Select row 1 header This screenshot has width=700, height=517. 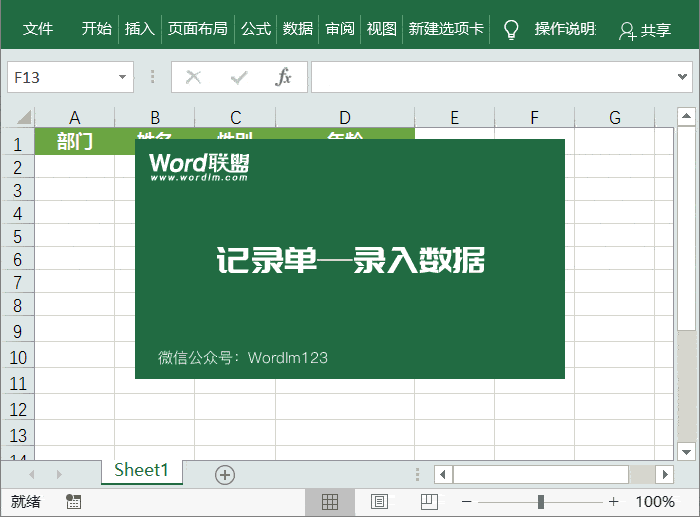(17, 144)
